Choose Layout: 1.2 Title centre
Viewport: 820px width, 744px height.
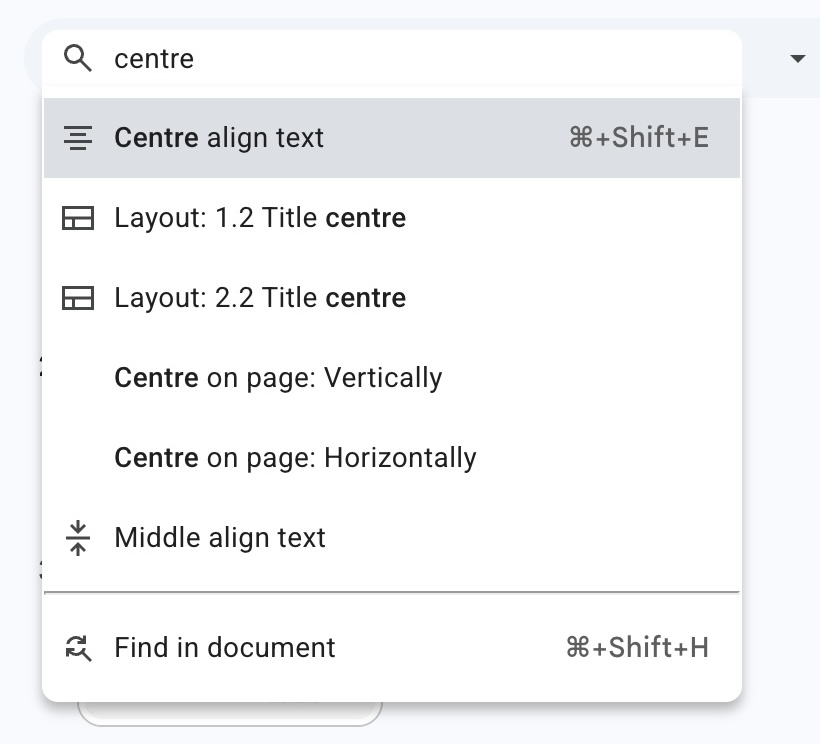[260, 218]
